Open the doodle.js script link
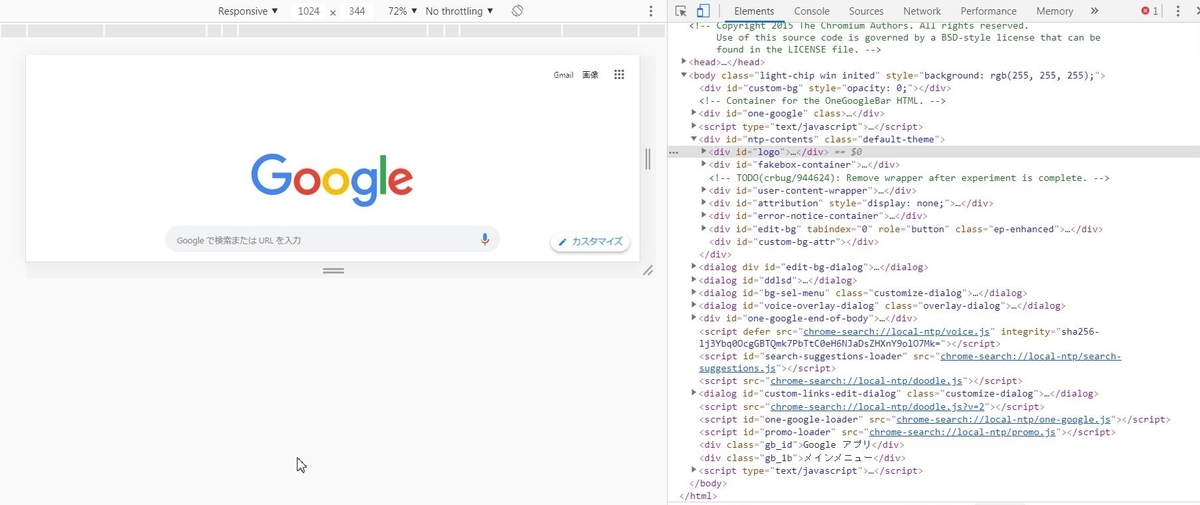The width and height of the screenshot is (1200, 505). [x=866, y=381]
